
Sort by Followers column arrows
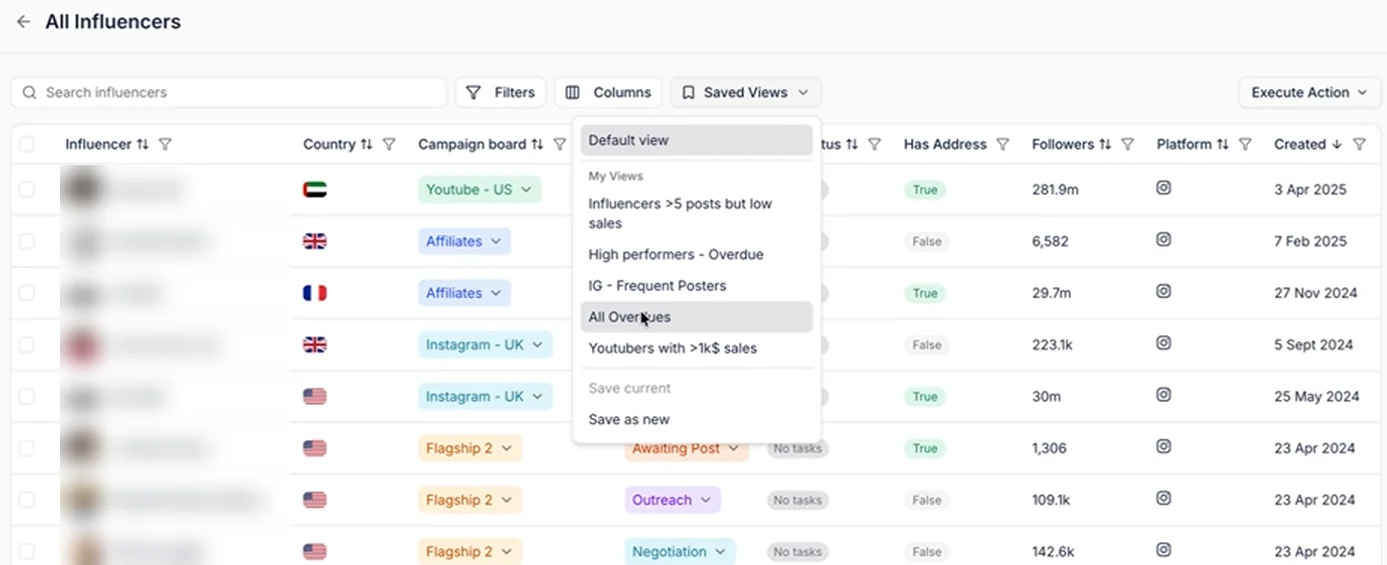click(1105, 144)
